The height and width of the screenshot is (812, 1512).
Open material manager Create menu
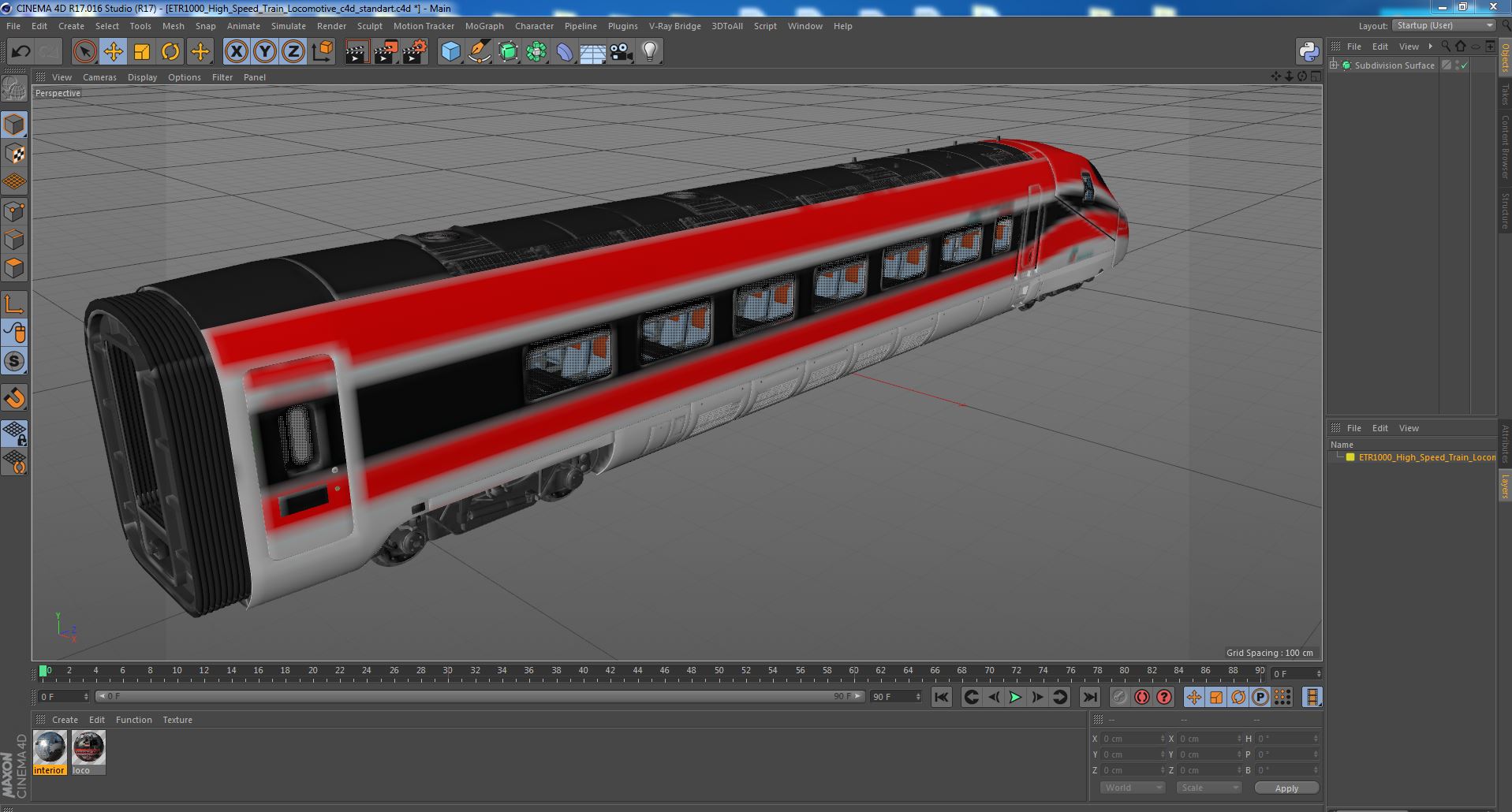(65, 720)
